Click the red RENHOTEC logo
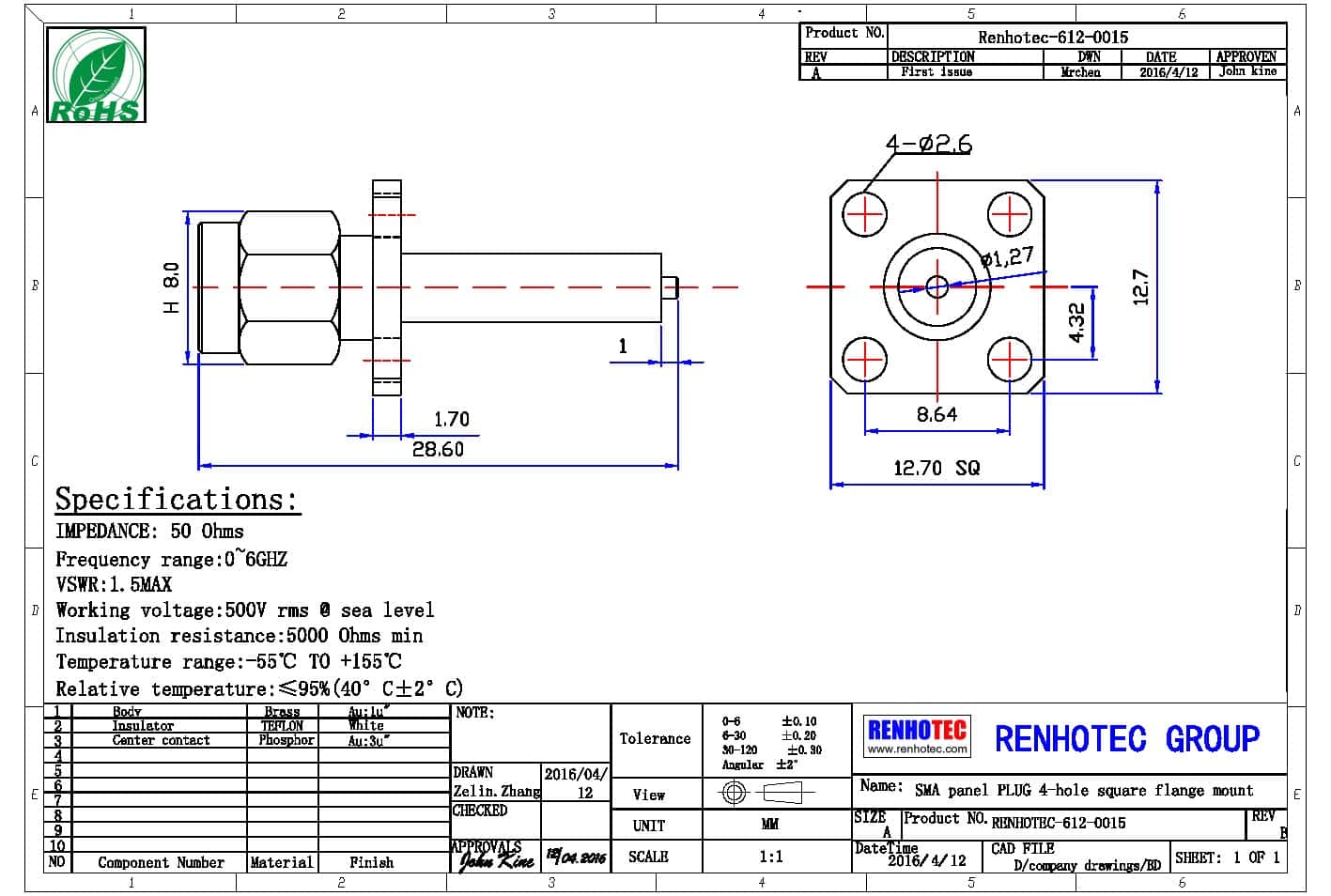 pos(917,729)
